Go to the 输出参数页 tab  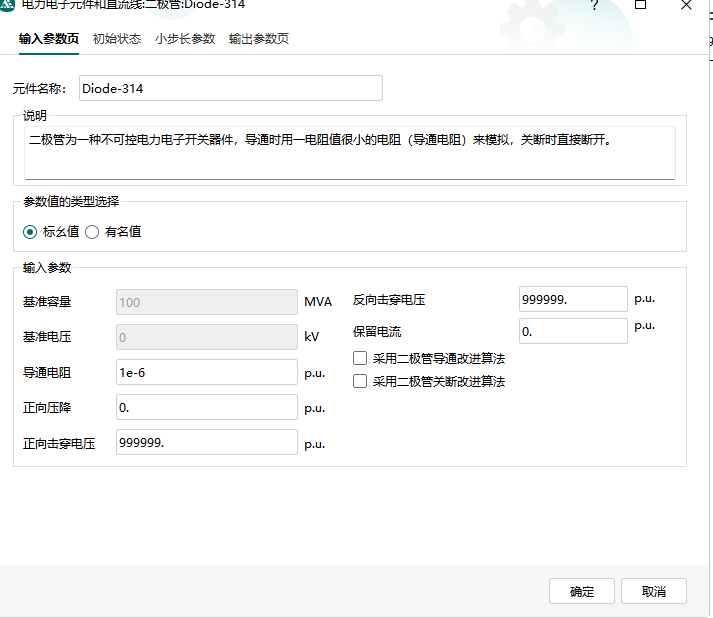[x=258, y=39]
